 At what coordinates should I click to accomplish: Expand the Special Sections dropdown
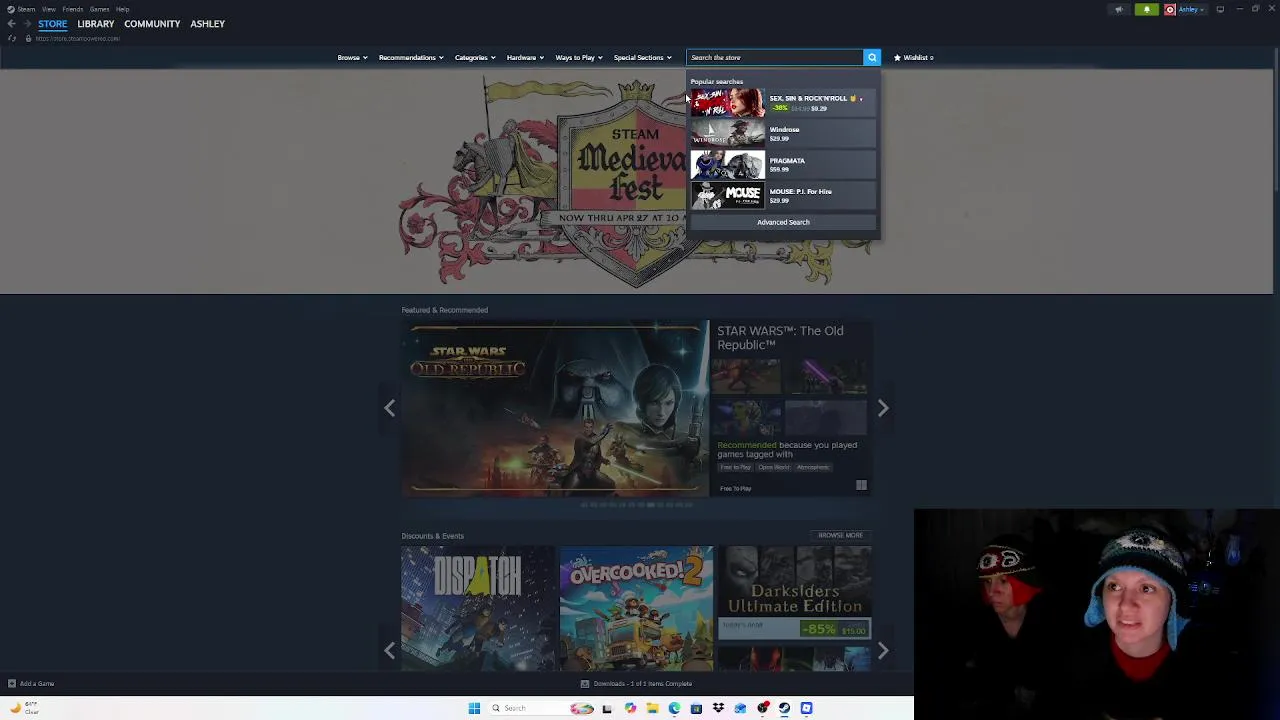643,57
